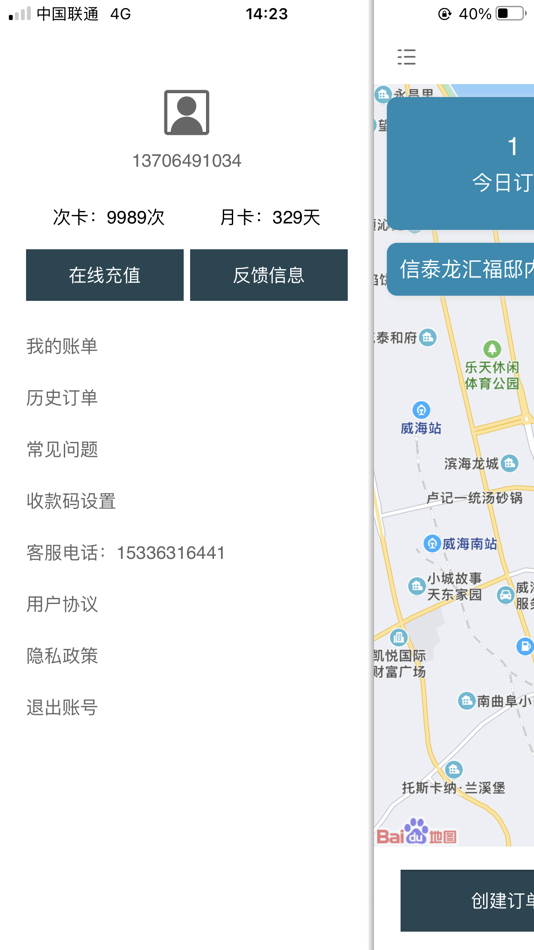Tap the phone number 13706491034
534x950 pixels.
187,161
